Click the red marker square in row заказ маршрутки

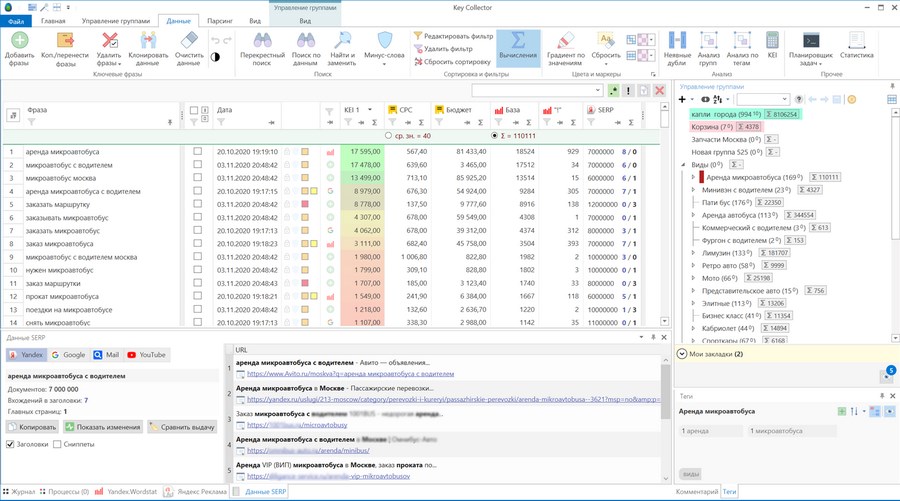[305, 283]
